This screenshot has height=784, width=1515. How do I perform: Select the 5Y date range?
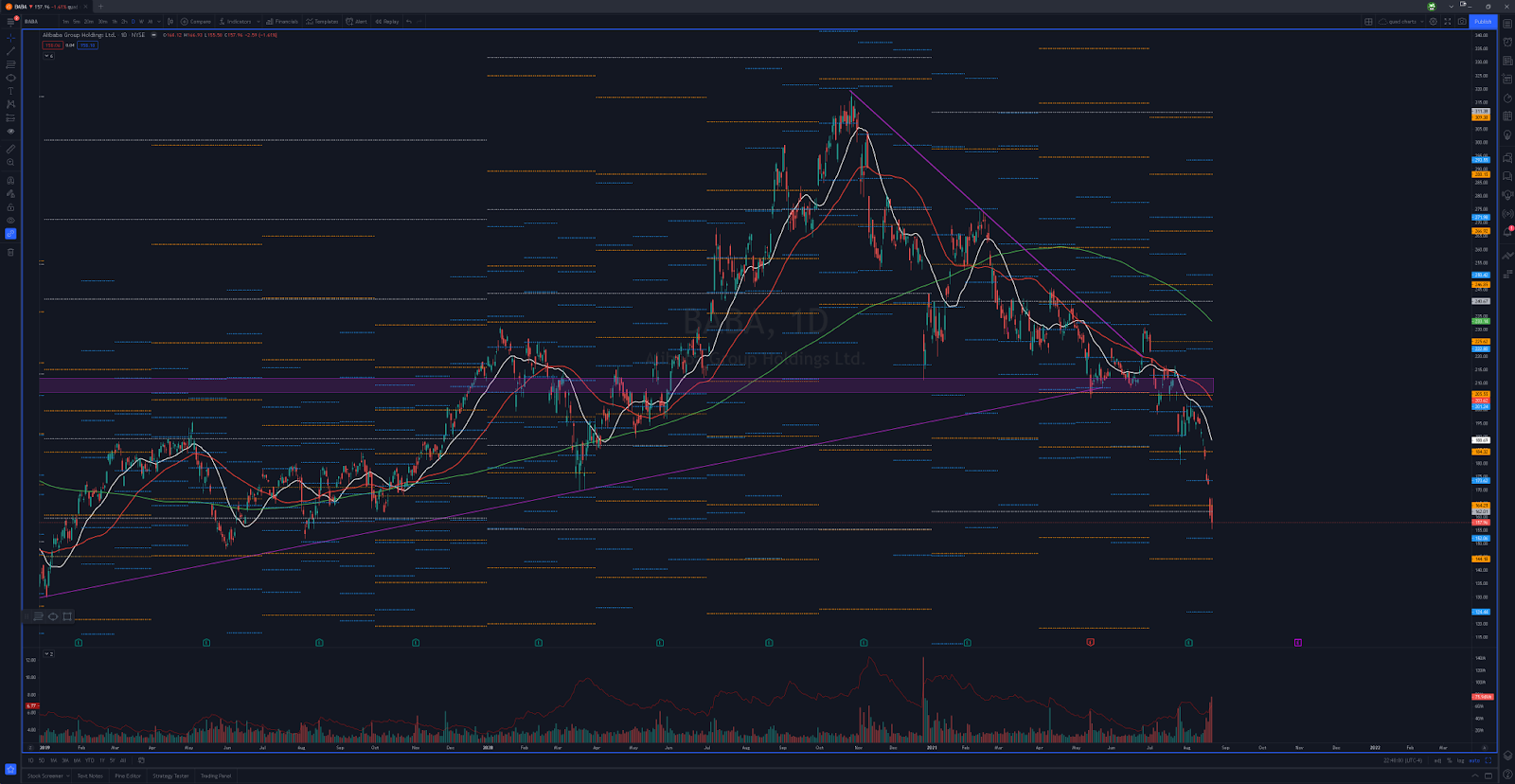coord(112,760)
